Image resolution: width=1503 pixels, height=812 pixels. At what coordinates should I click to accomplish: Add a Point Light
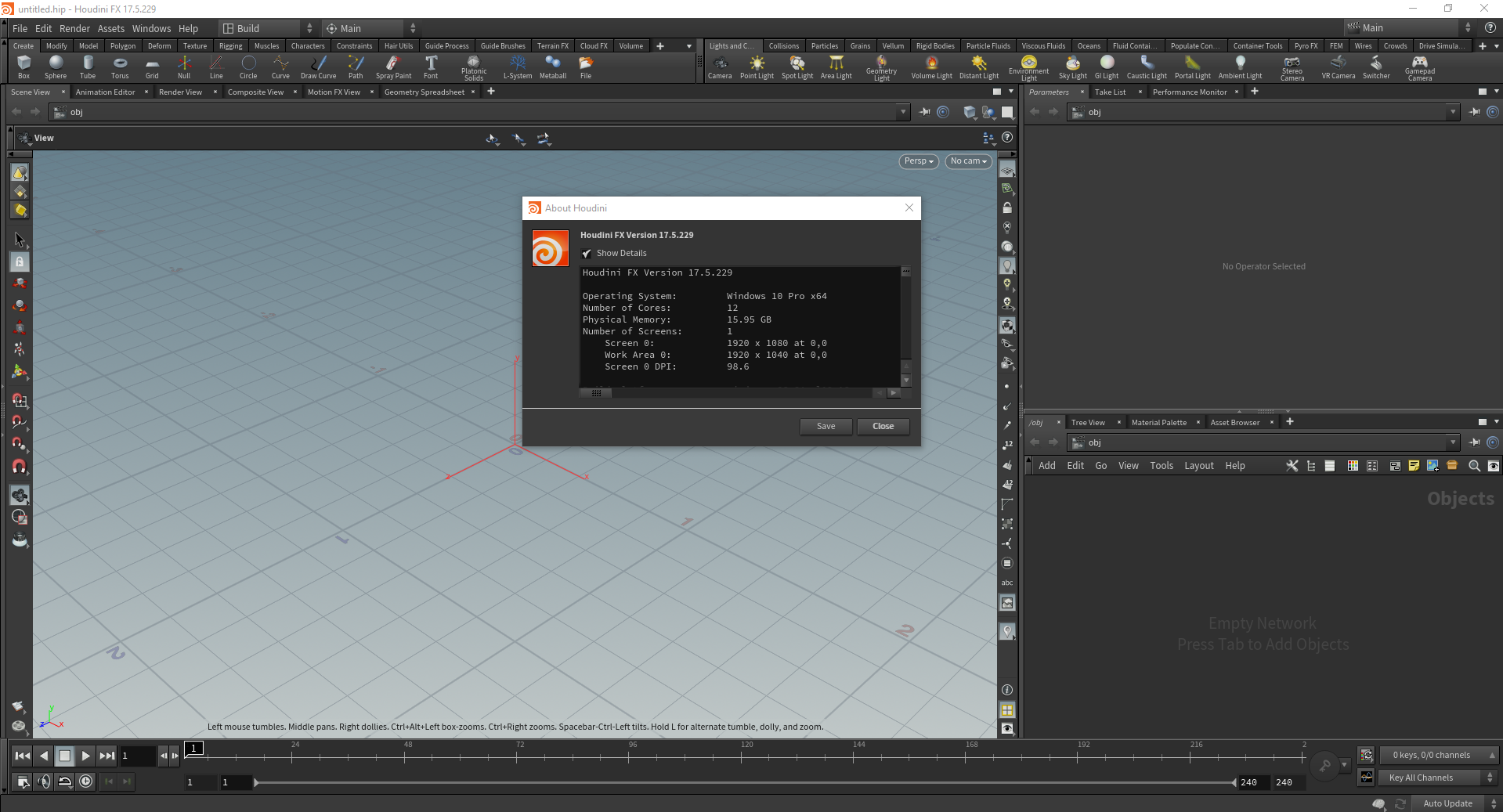tap(757, 67)
